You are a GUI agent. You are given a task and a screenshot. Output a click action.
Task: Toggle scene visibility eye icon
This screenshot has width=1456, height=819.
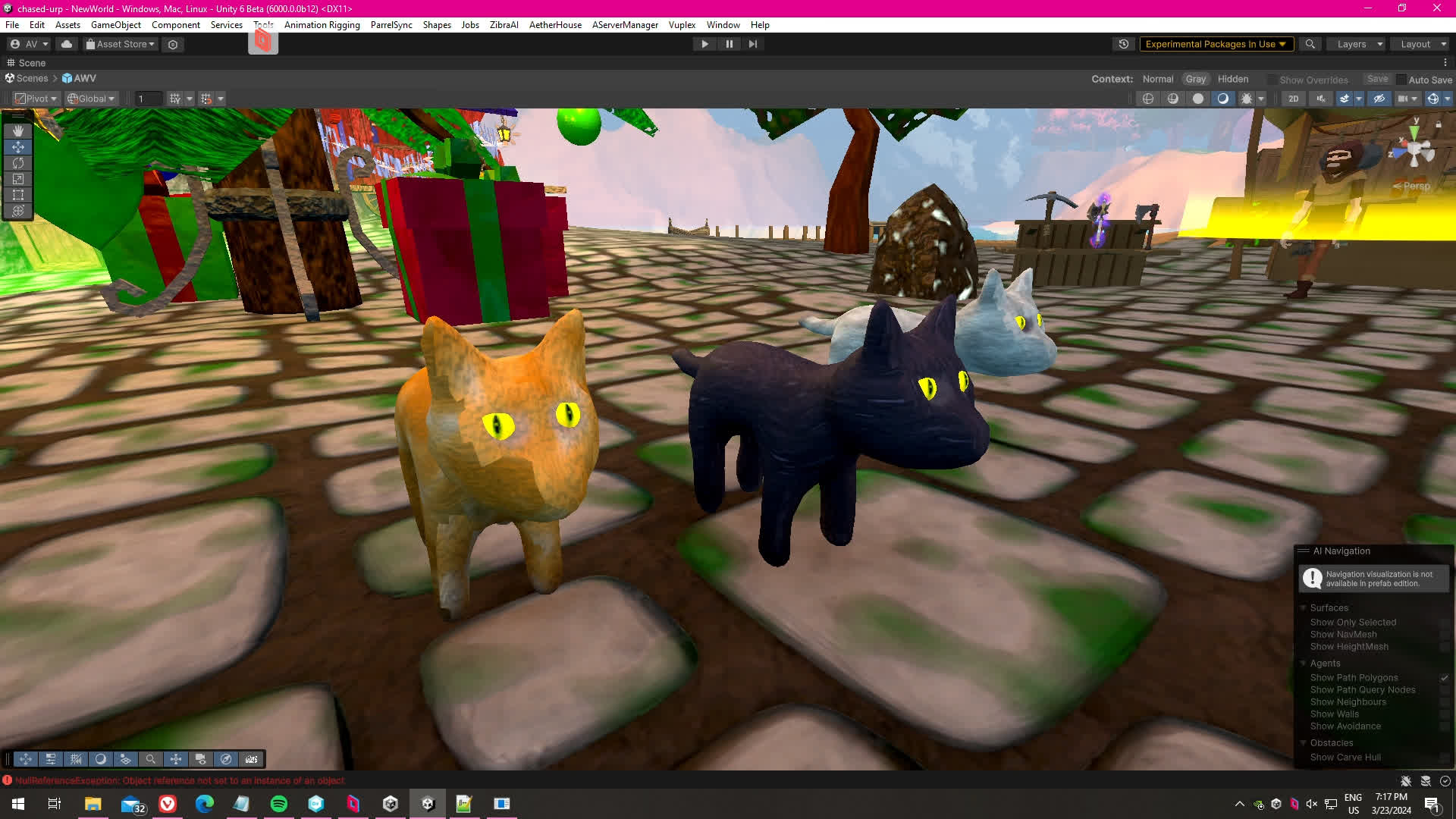coord(1379,99)
